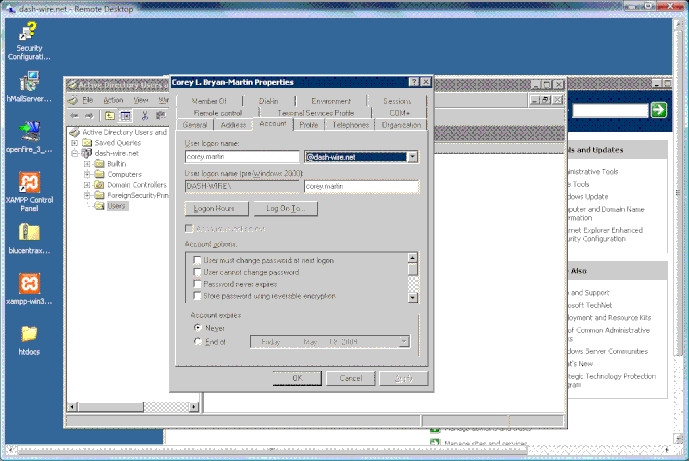Collapse the dash-wire.net tree node
This screenshot has height=461, width=689.
pos(75,153)
